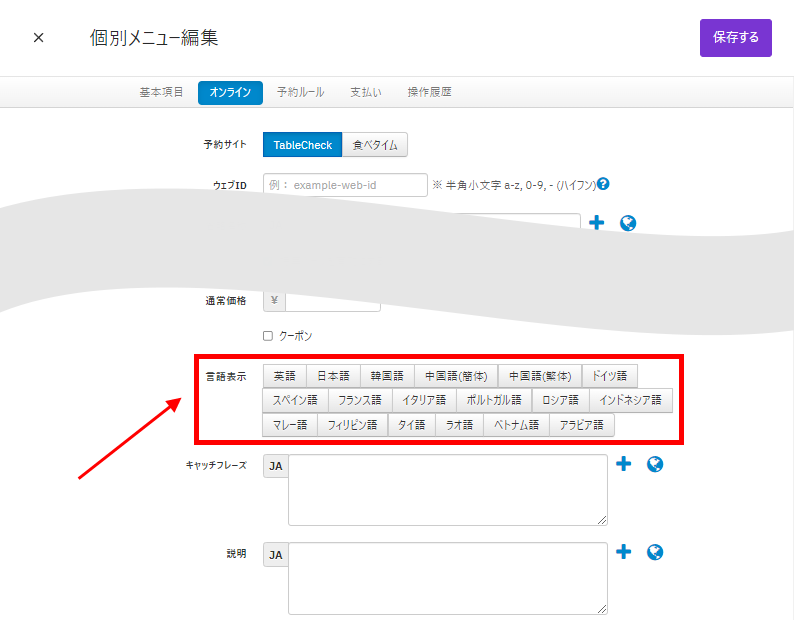Close the menu editor with X icon
794x620 pixels.
click(39, 38)
